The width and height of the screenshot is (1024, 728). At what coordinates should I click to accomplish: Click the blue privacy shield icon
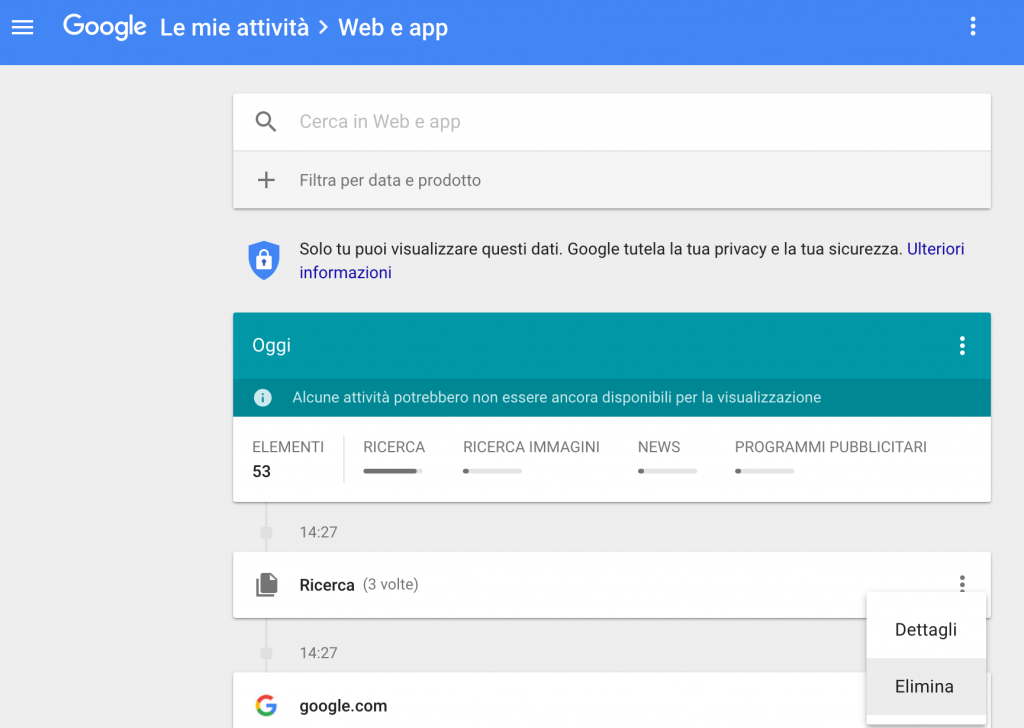pyautogui.click(x=264, y=260)
